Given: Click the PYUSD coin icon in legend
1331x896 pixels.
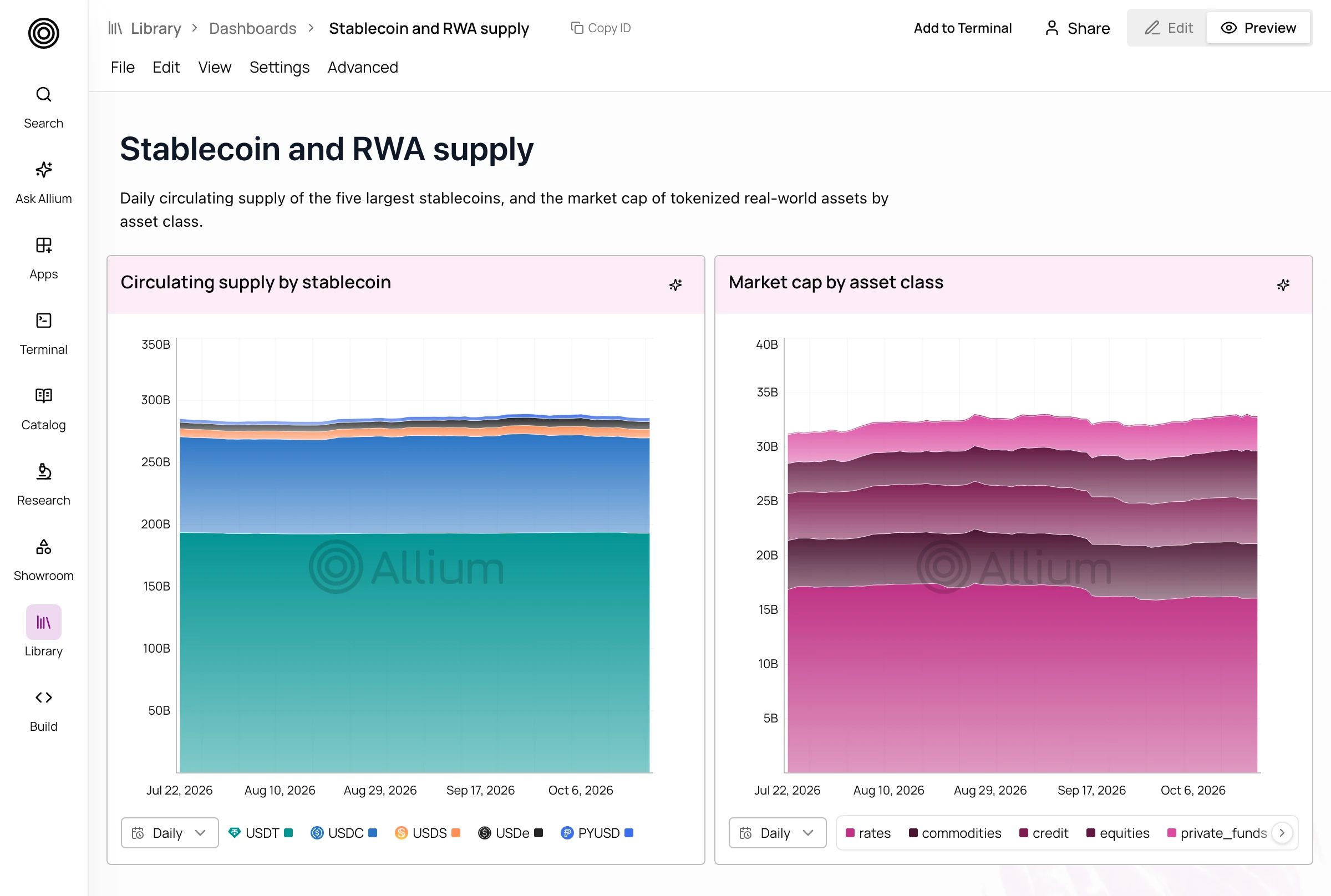Looking at the screenshot, I should 567,833.
